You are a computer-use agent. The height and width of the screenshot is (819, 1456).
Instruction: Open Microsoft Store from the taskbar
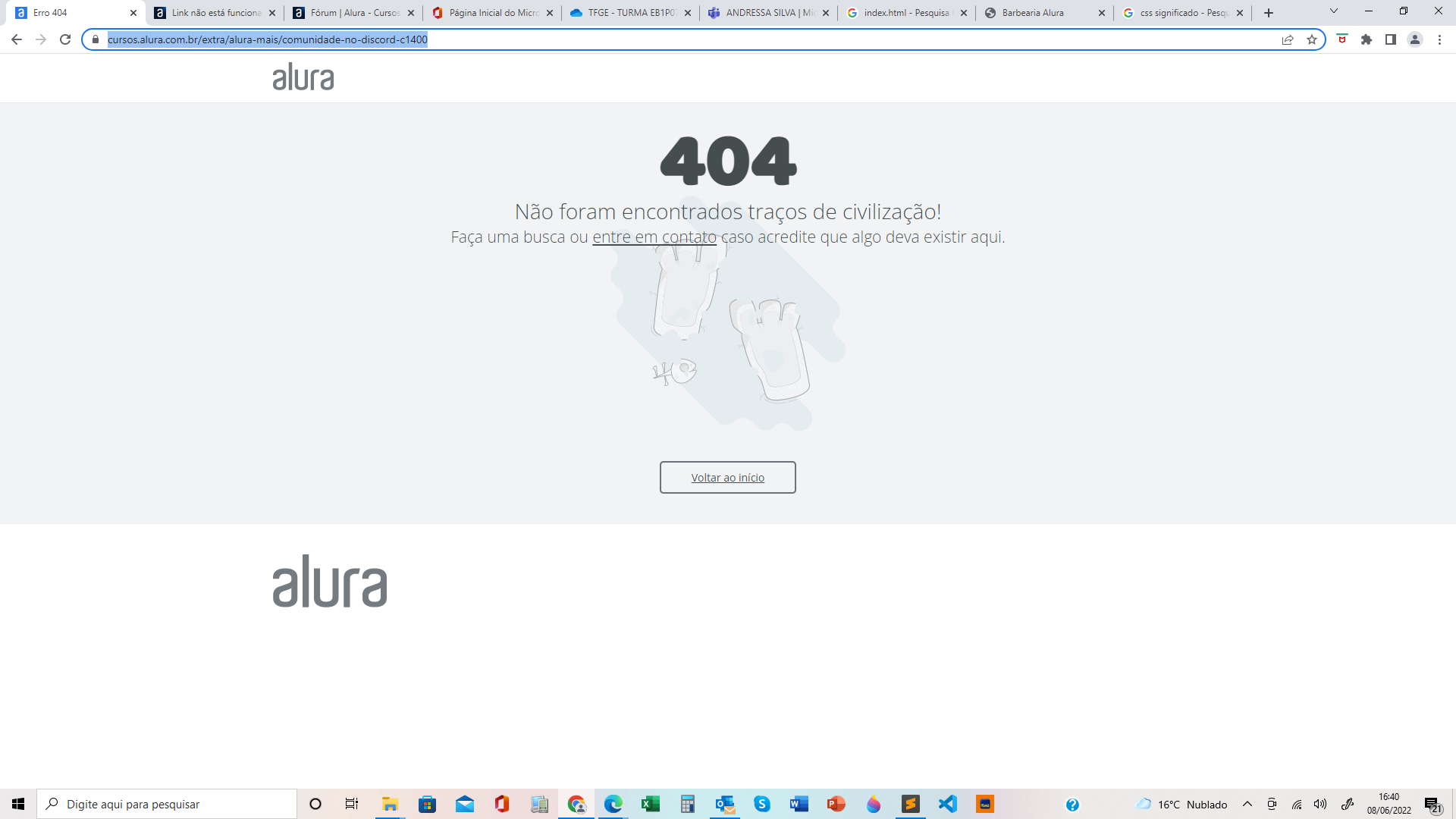(428, 804)
